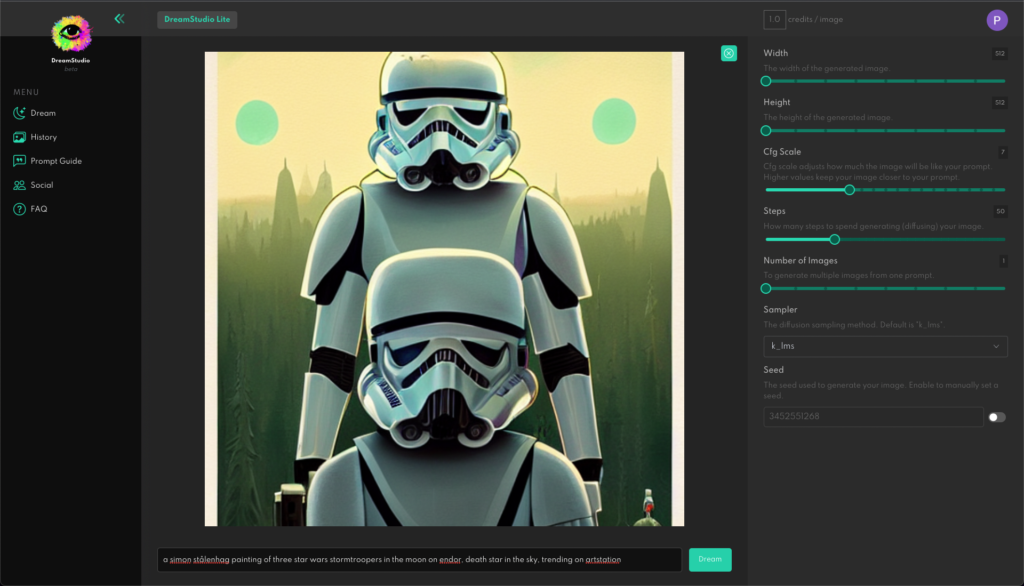Click the Cfg Scale slider handle
This screenshot has height=586, width=1024.
pos(849,190)
